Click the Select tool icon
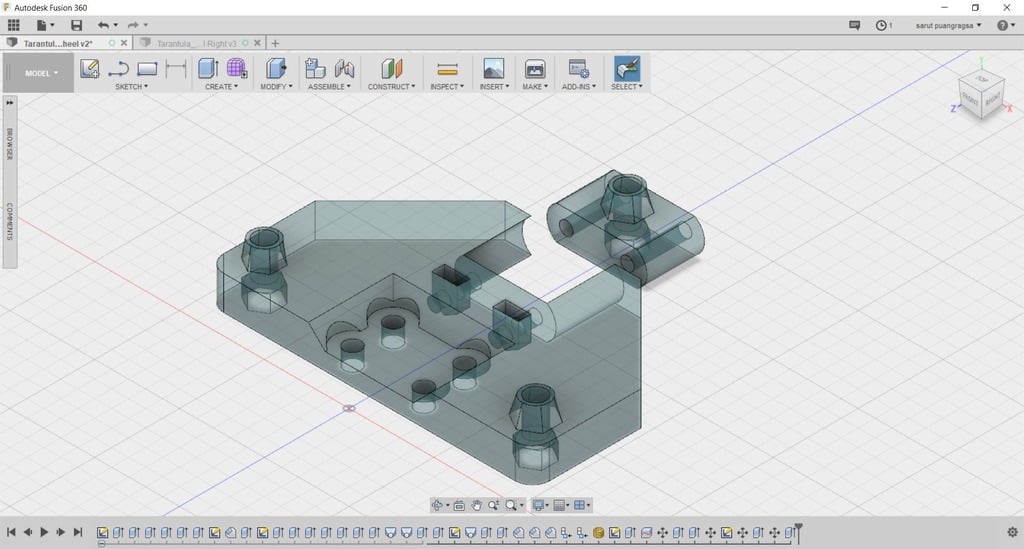This screenshot has width=1024, height=549. 627,69
